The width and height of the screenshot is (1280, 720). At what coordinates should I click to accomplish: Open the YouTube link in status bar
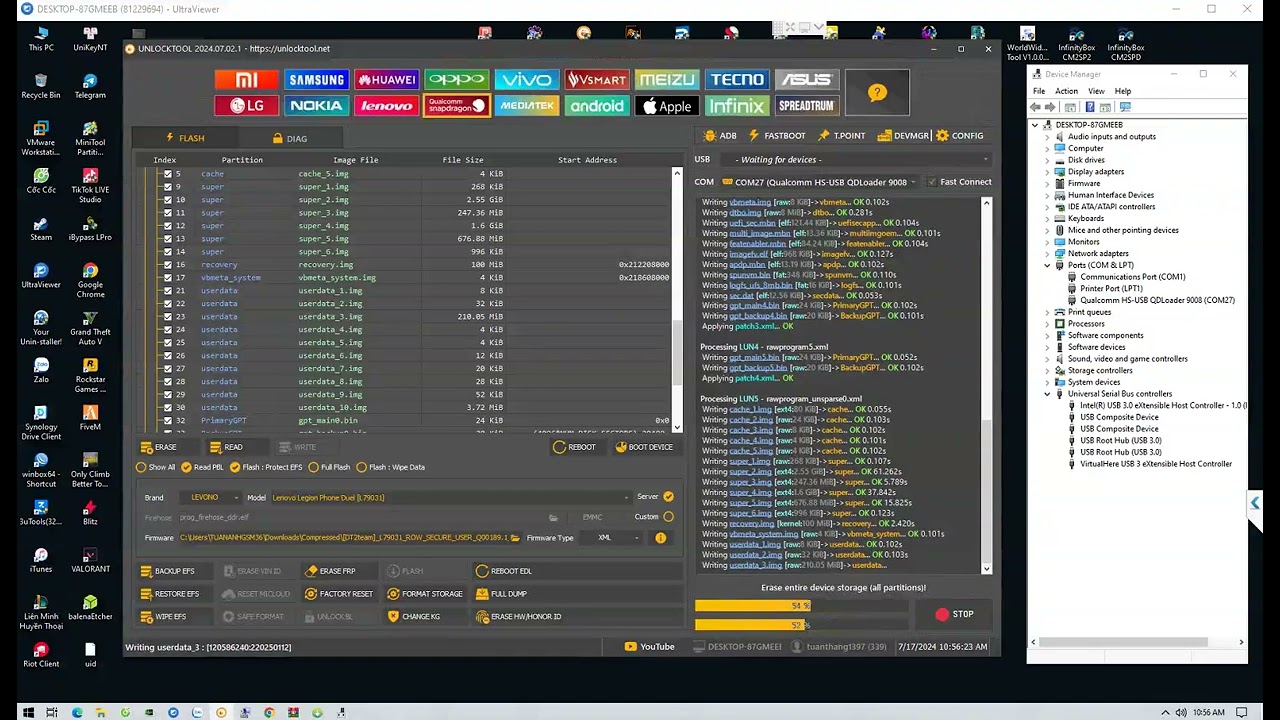(x=650, y=647)
